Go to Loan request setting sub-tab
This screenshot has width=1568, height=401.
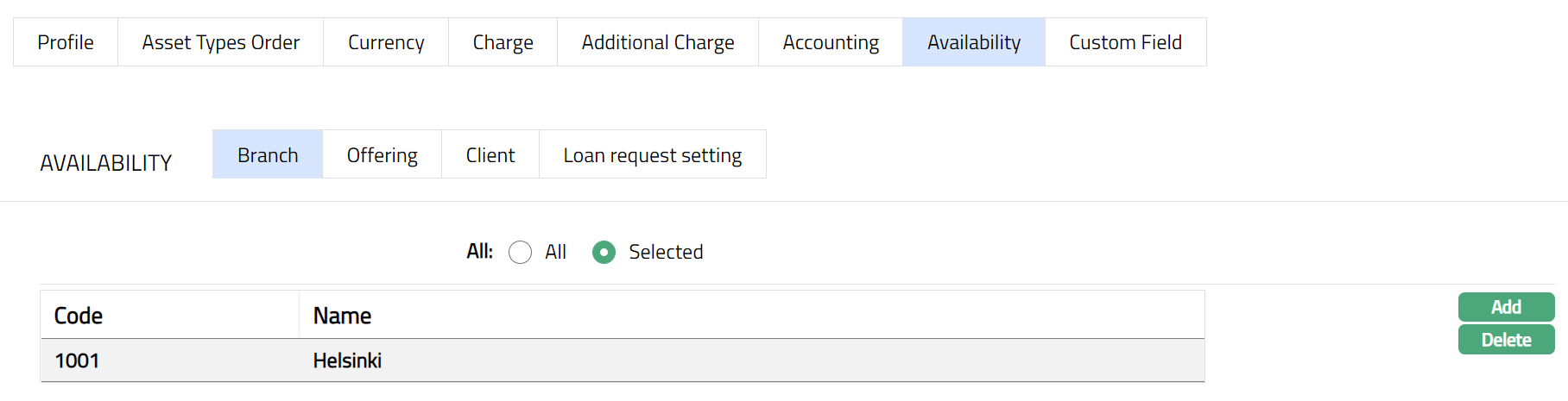click(652, 155)
